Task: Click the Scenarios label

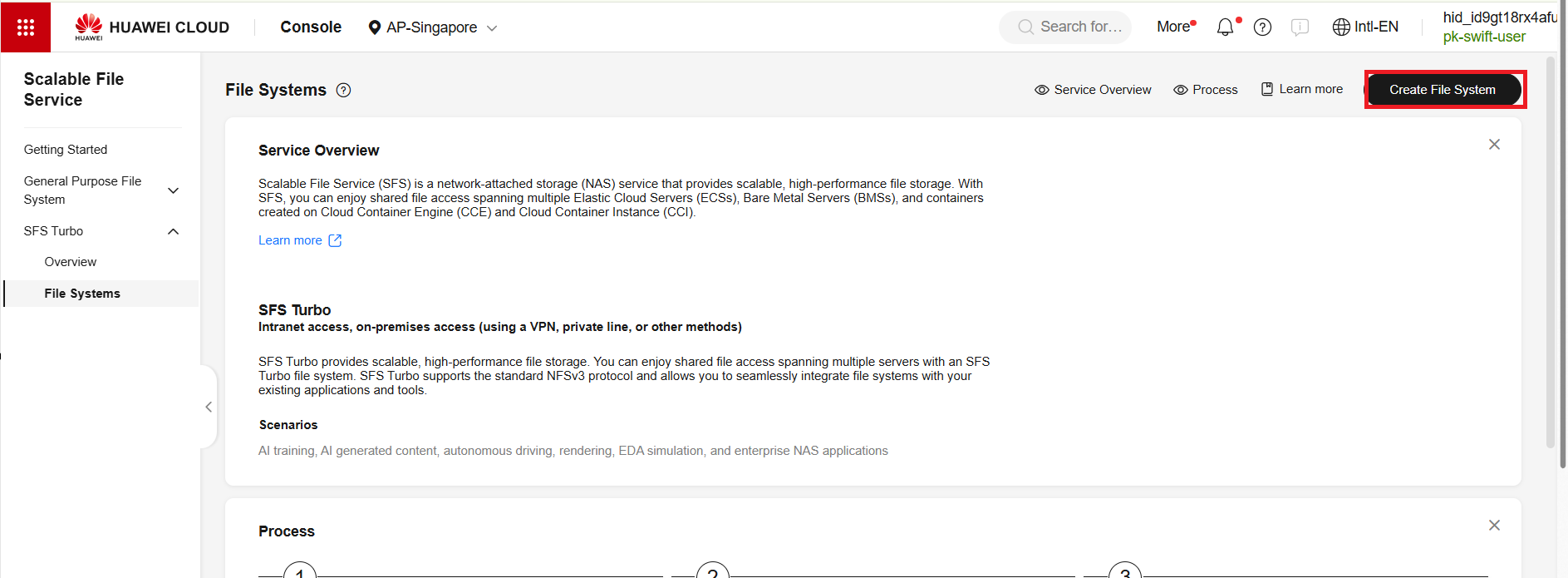Action: tap(288, 425)
